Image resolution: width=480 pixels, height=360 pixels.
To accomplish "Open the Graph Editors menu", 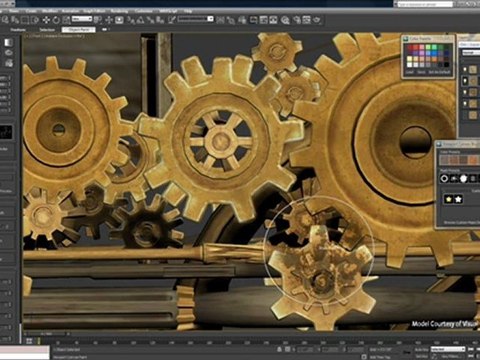I will coord(95,11).
